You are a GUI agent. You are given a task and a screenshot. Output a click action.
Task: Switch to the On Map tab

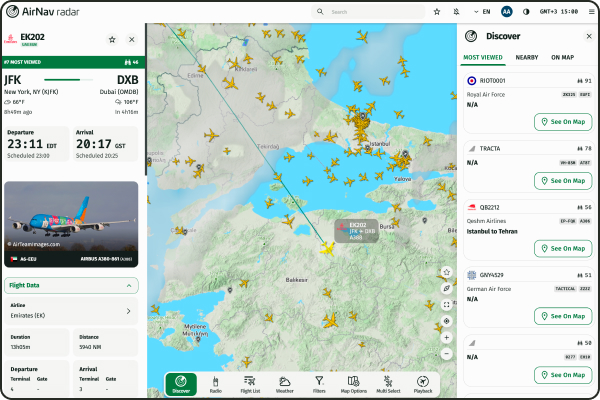[x=562, y=57]
